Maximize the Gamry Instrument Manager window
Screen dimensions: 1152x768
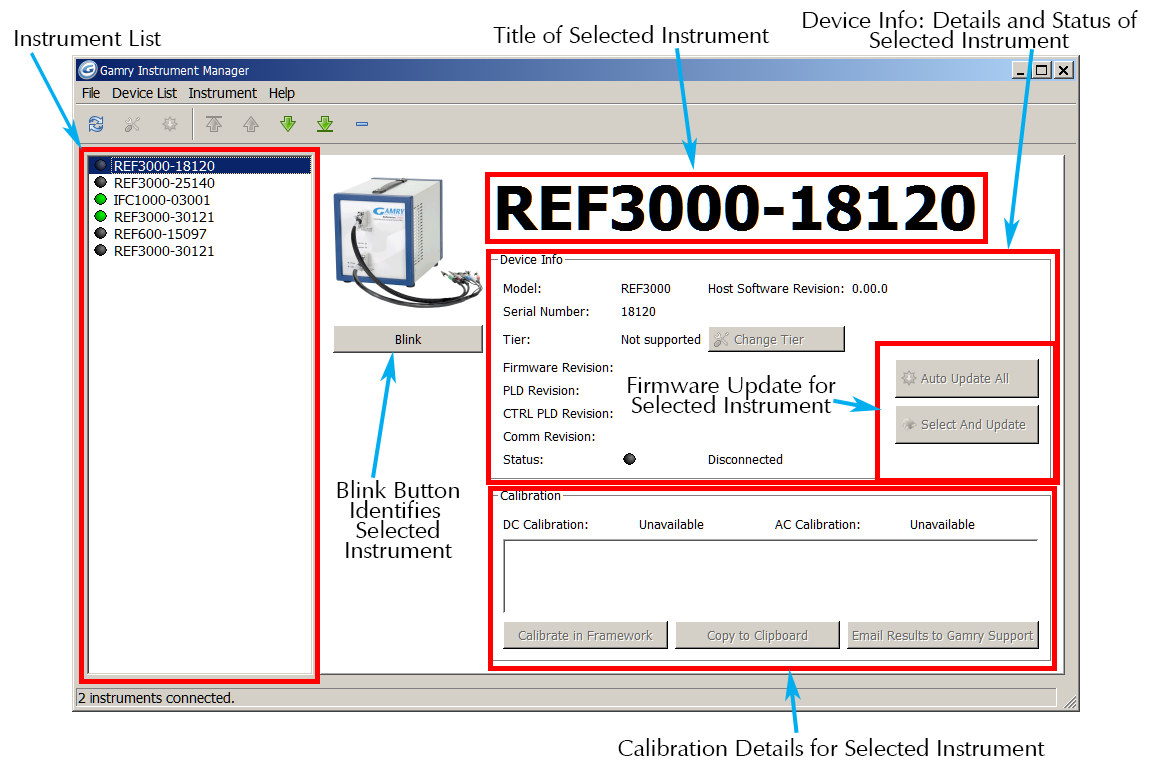(1041, 71)
